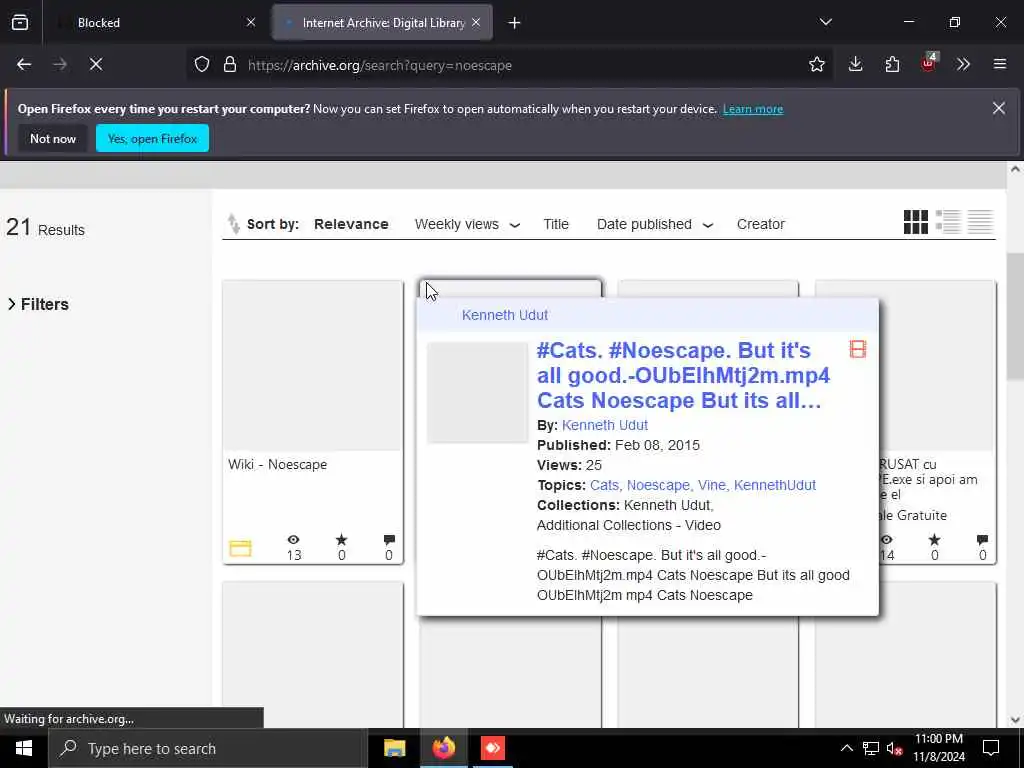The height and width of the screenshot is (768, 1024).
Task: Open the Cats topic link
Action: 605,485
